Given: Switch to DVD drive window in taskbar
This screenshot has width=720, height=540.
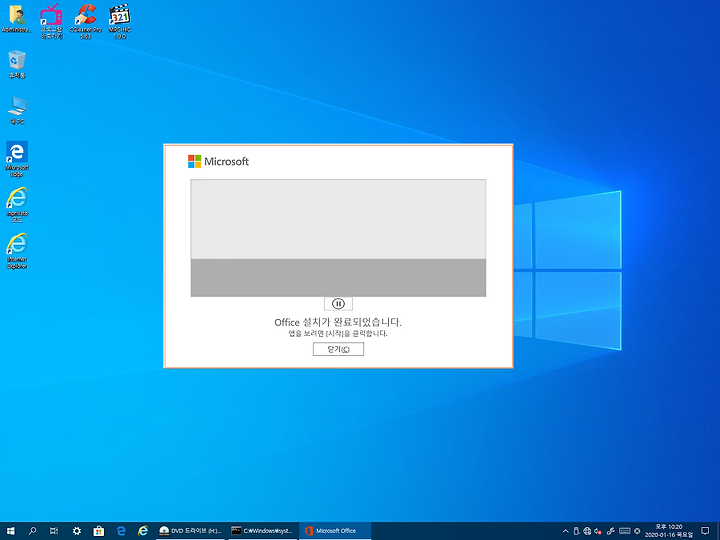Looking at the screenshot, I should (x=190, y=531).
